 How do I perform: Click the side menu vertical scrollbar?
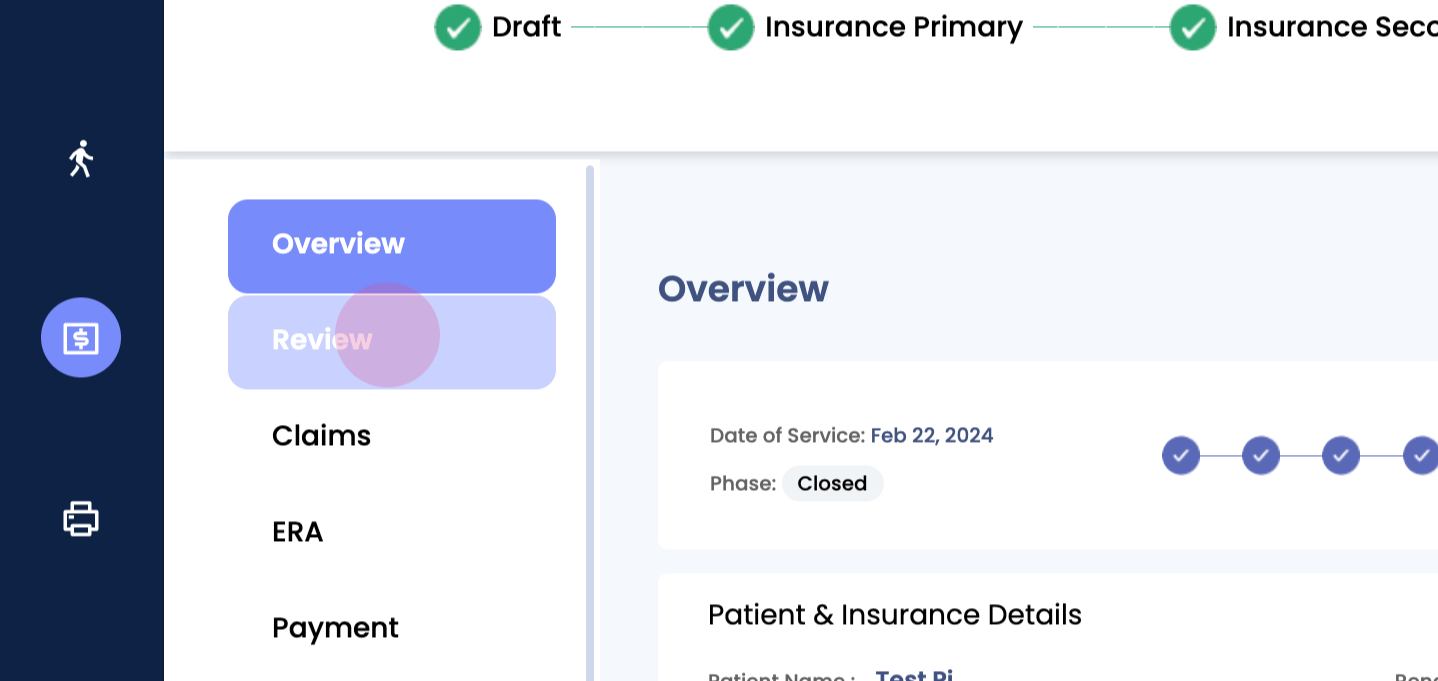point(590,420)
